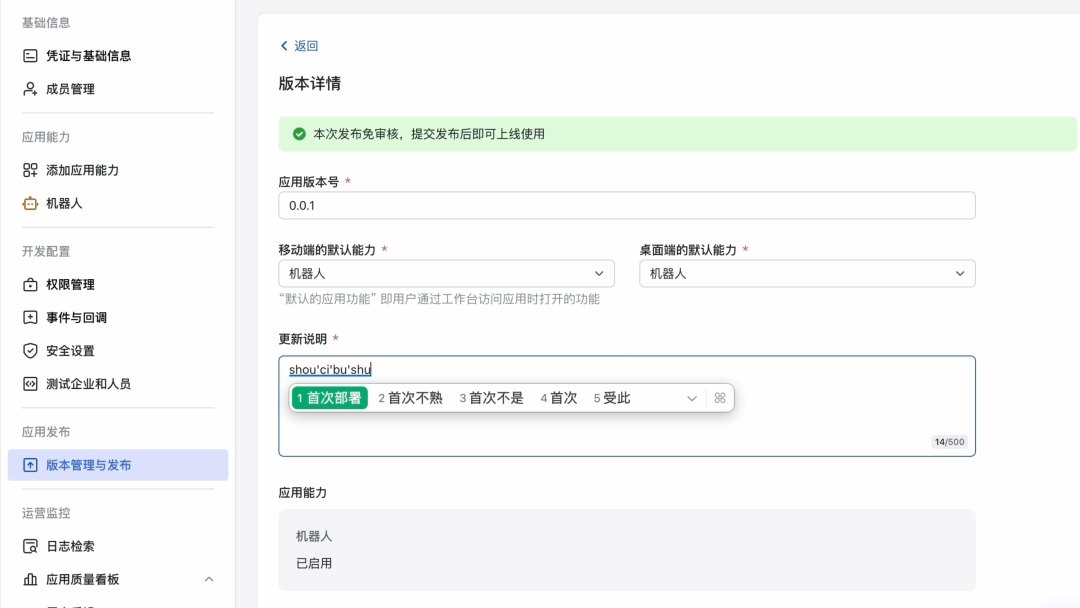This screenshot has height=608, width=1080.
Task: Open 安全设置 section
Action: click(x=70, y=350)
